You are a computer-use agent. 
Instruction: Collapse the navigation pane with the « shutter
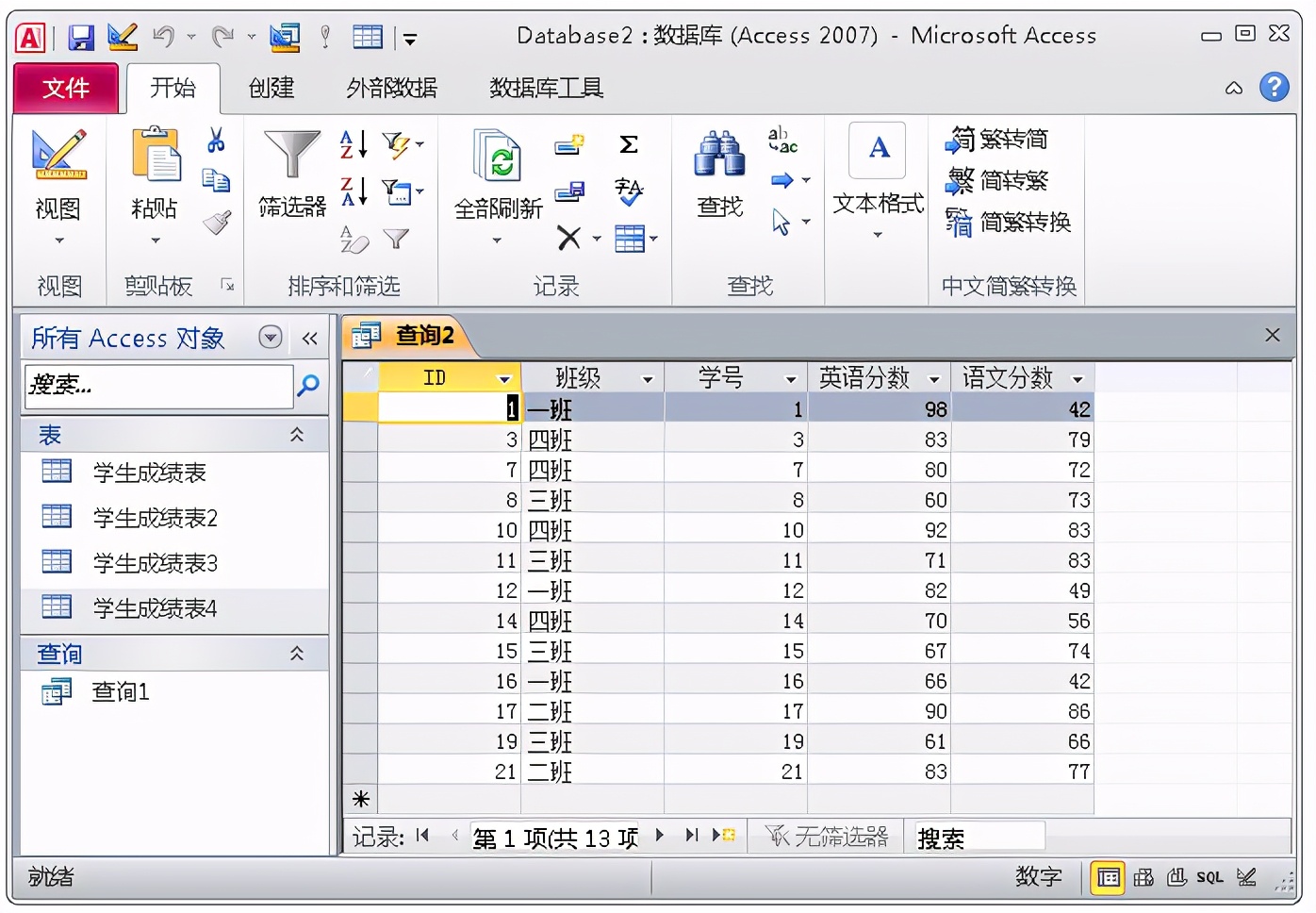(x=310, y=338)
